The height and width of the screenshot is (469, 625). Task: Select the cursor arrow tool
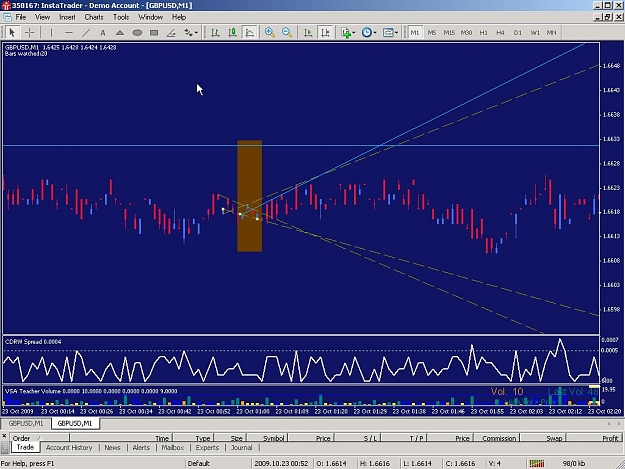12,33
